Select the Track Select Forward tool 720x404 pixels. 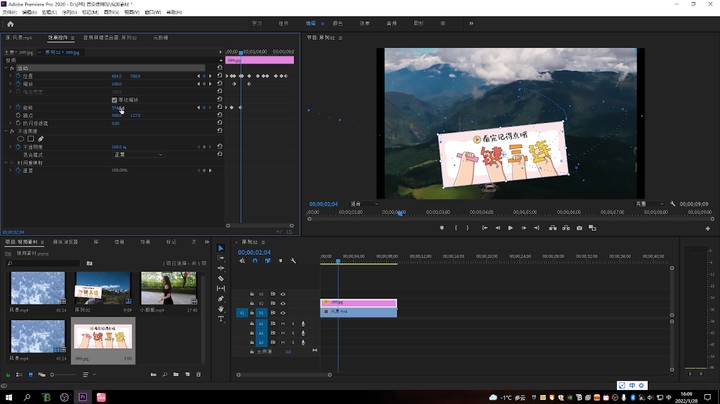point(221,258)
